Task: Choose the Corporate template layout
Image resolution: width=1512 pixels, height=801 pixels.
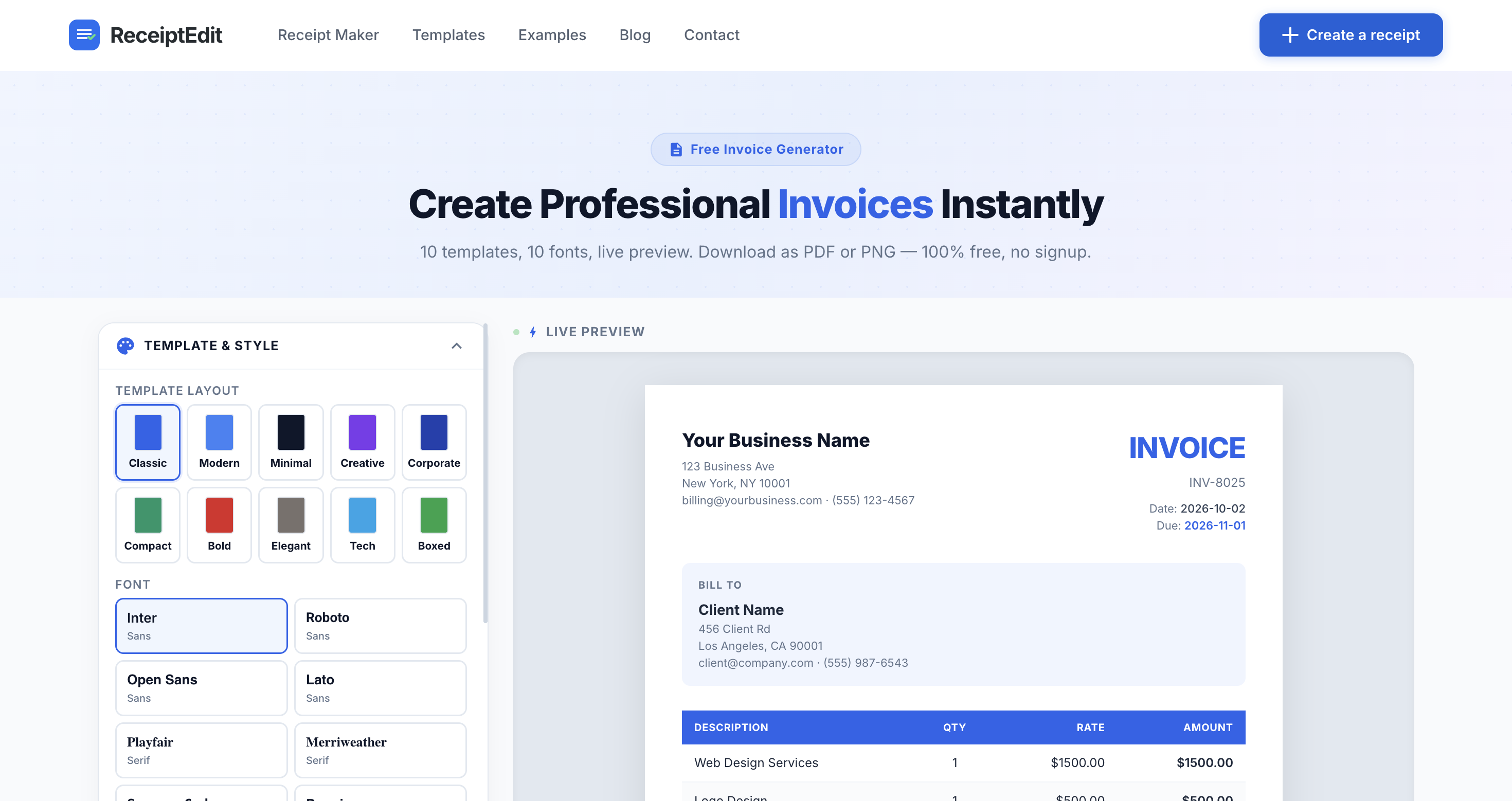Action: (435, 442)
